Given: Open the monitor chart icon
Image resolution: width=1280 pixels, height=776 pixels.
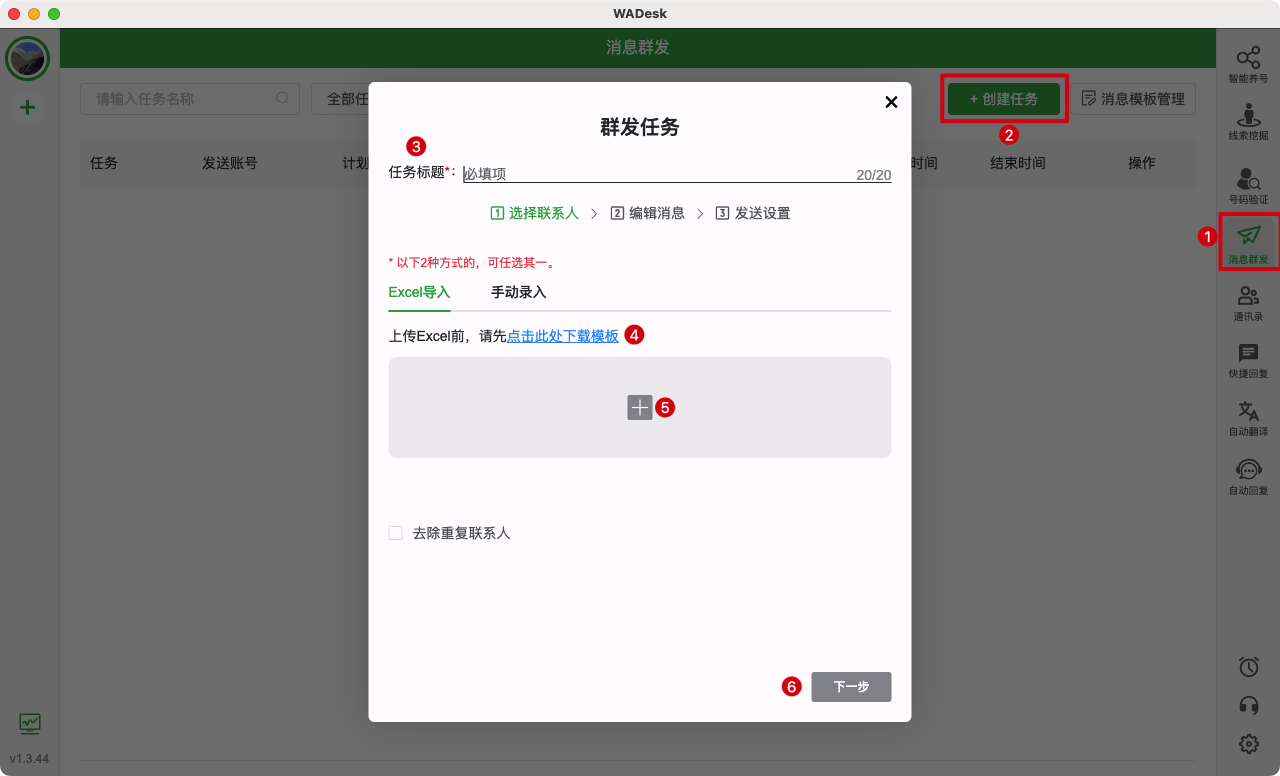Looking at the screenshot, I should pyautogui.click(x=30, y=722).
